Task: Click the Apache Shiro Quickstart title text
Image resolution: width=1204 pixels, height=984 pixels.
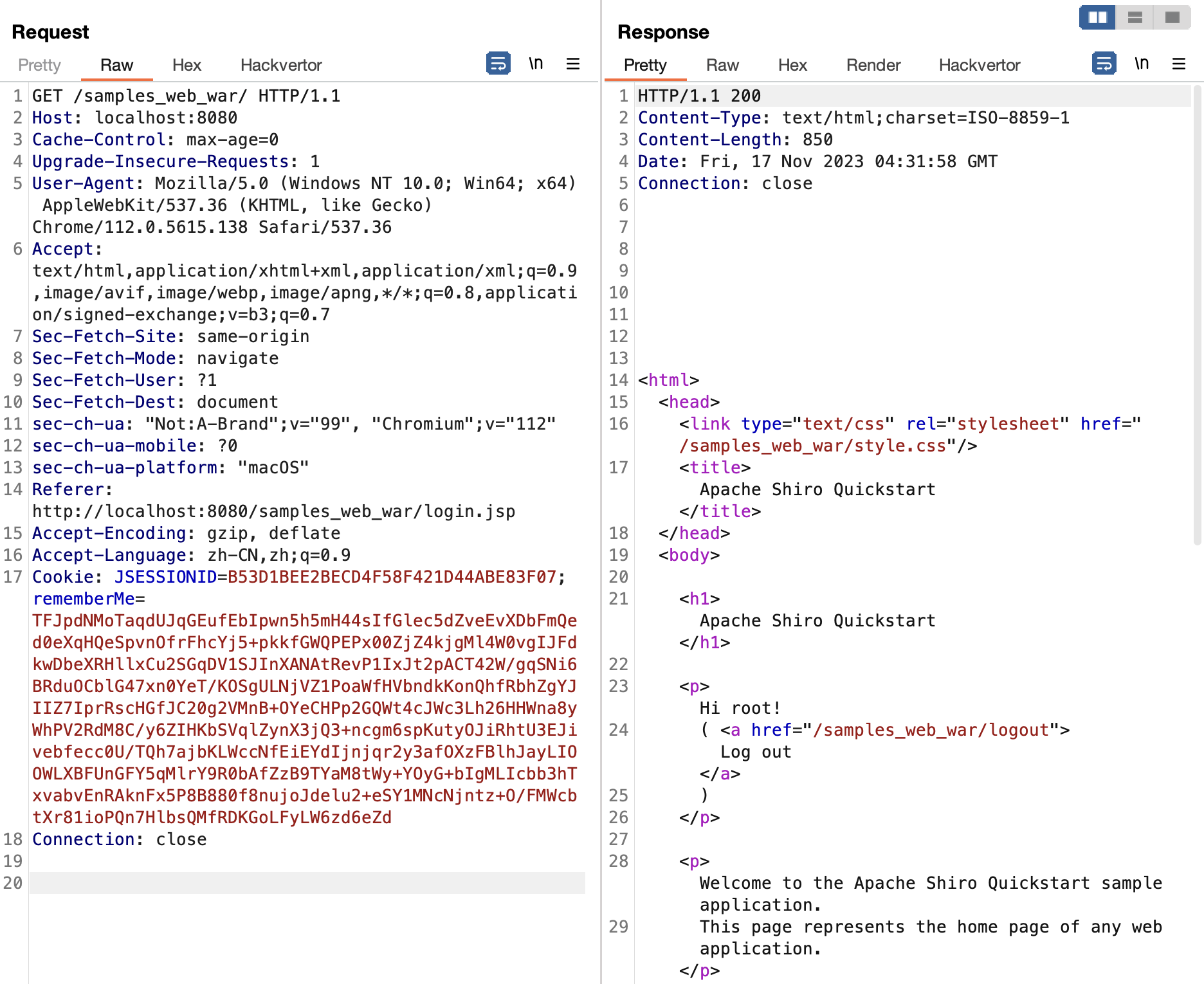Action: coord(818,489)
